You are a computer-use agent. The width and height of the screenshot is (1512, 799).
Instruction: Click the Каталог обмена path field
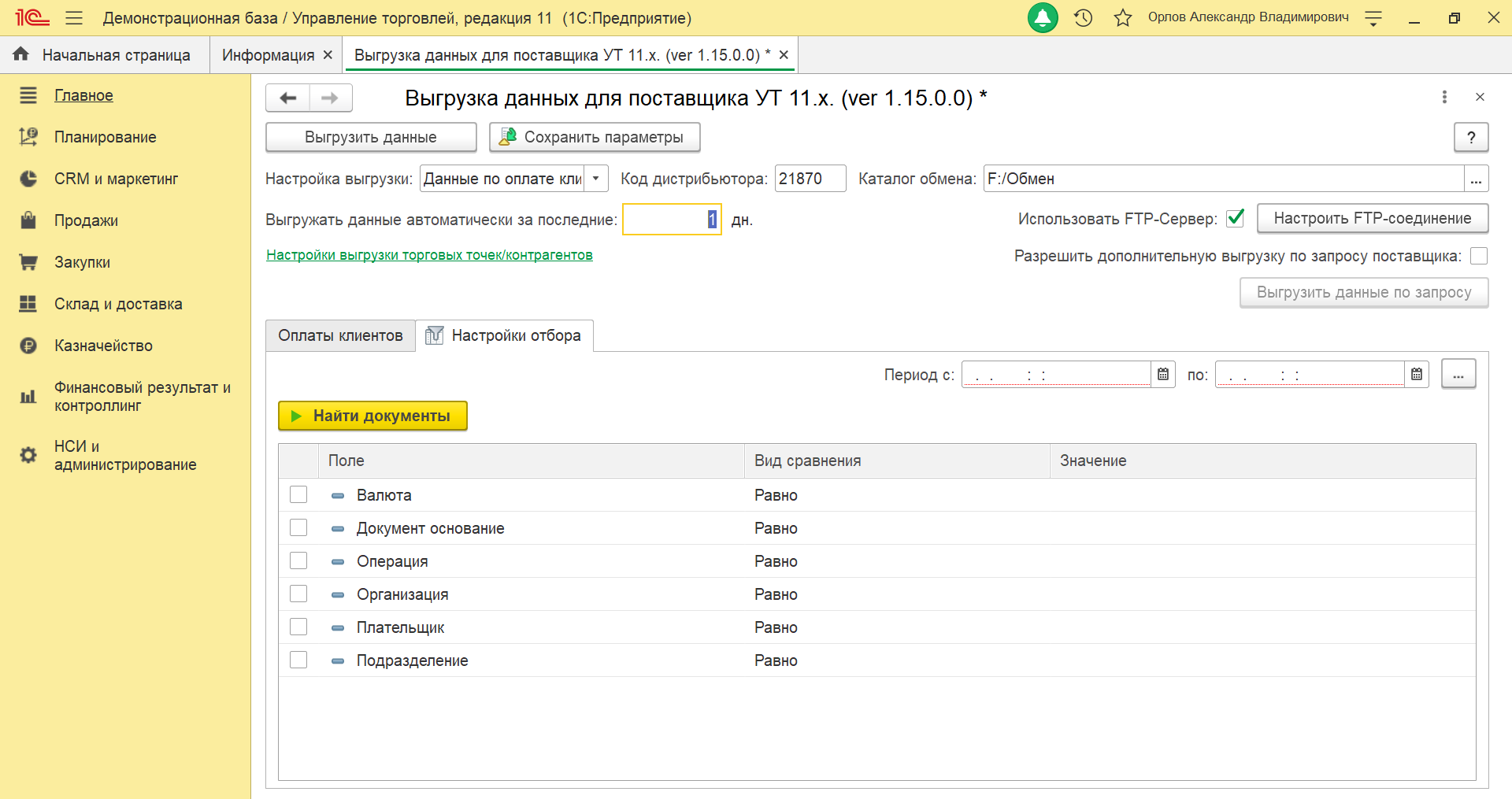(1224, 179)
